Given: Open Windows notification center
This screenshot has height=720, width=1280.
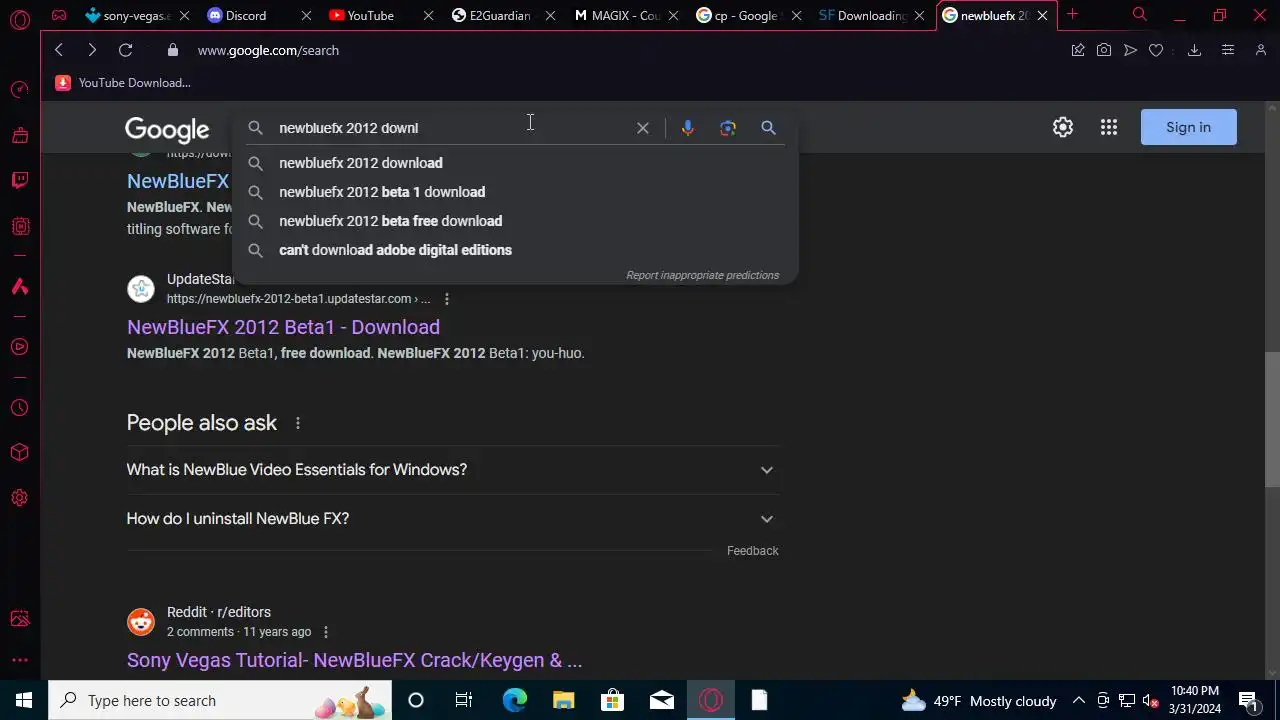Looking at the screenshot, I should [x=1248, y=700].
